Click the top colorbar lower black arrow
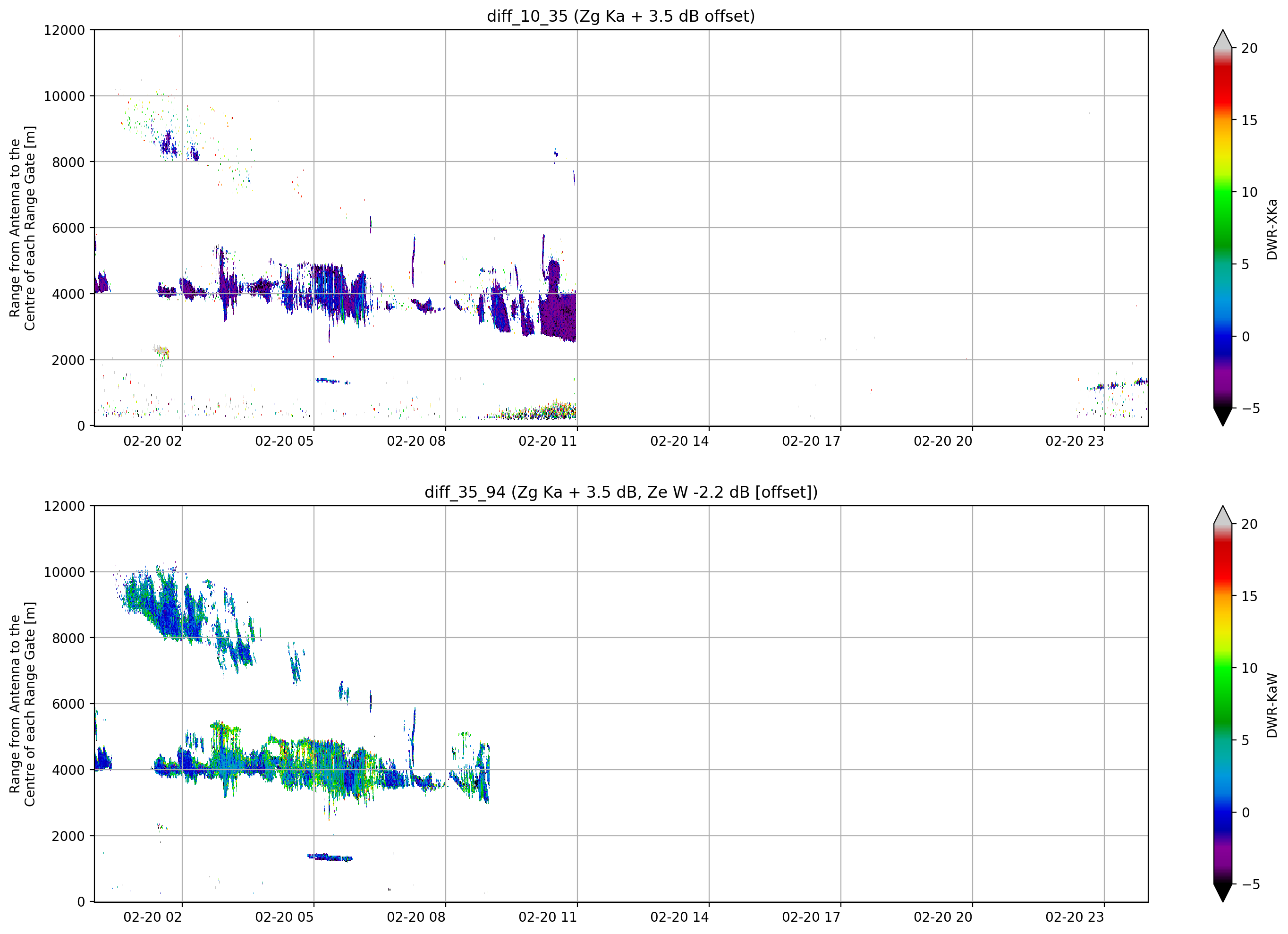The image size is (1288, 934). coord(1223,416)
